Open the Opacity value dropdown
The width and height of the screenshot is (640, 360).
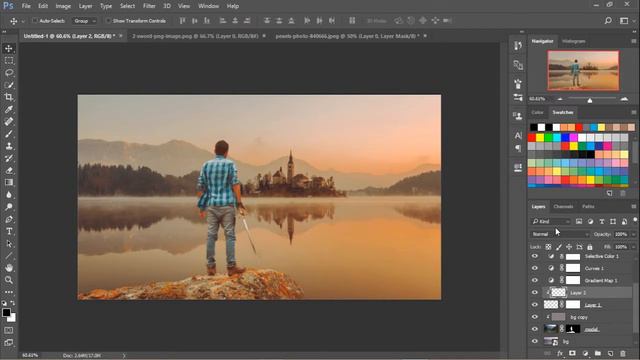633,234
